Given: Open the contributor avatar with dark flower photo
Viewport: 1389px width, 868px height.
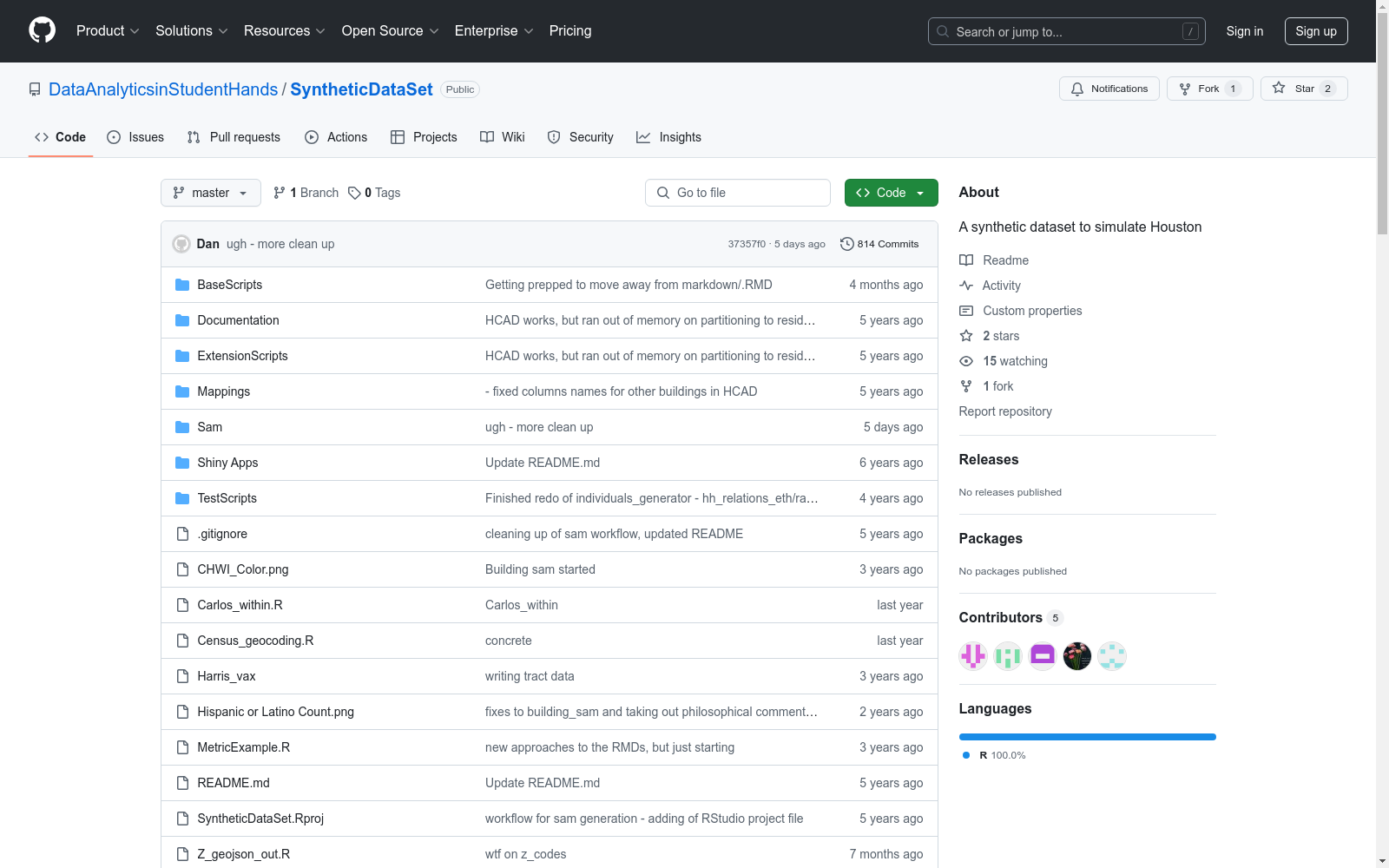Looking at the screenshot, I should coord(1077,656).
